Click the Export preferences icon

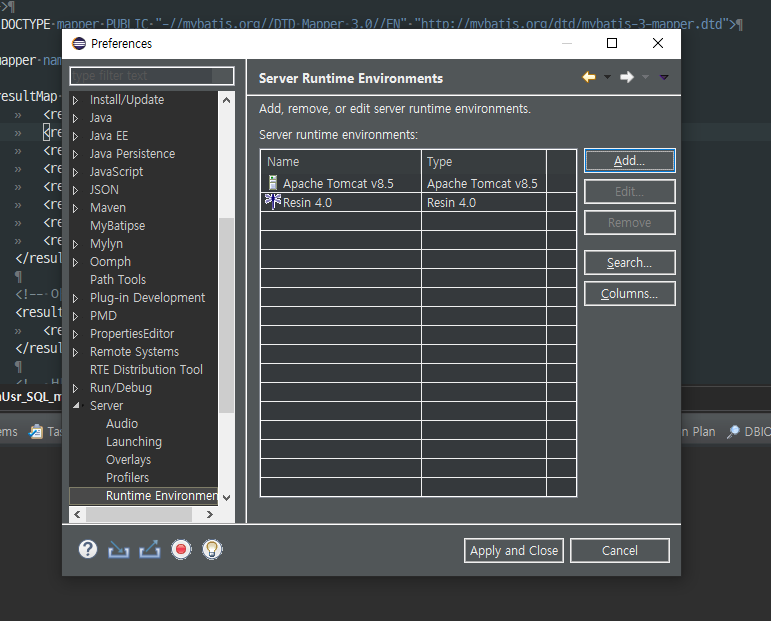pos(150,549)
